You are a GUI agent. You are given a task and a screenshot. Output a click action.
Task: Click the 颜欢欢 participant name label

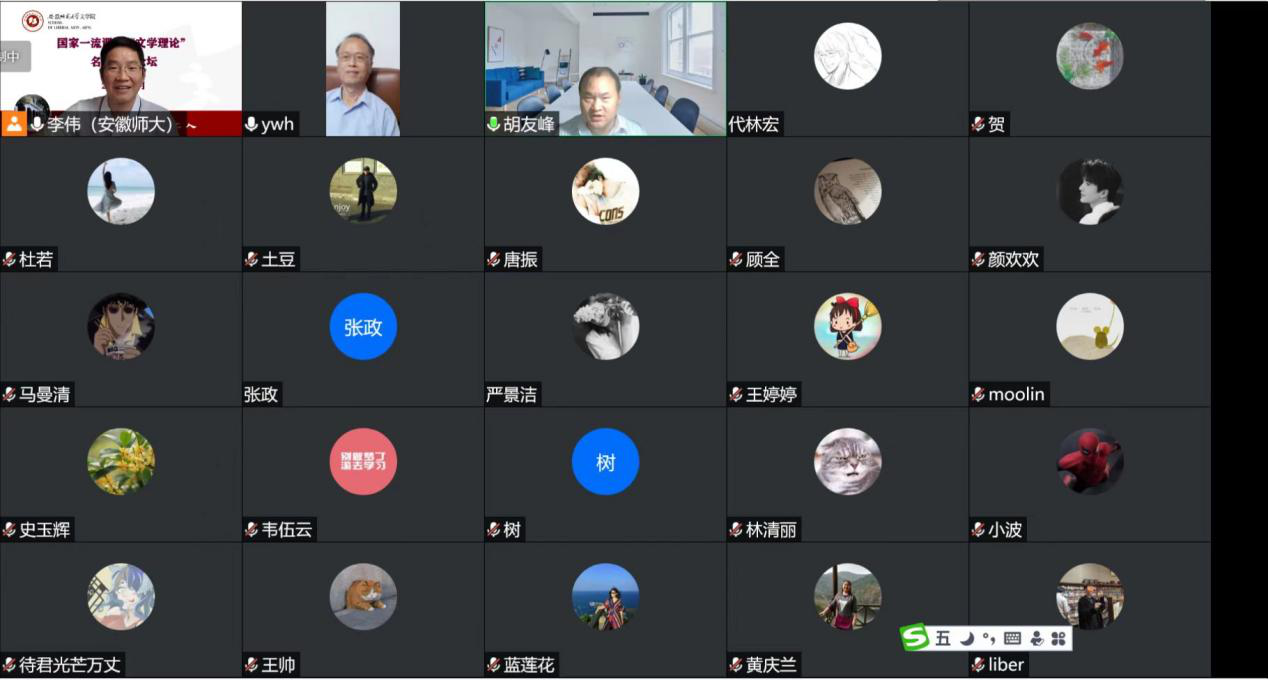point(1013,259)
